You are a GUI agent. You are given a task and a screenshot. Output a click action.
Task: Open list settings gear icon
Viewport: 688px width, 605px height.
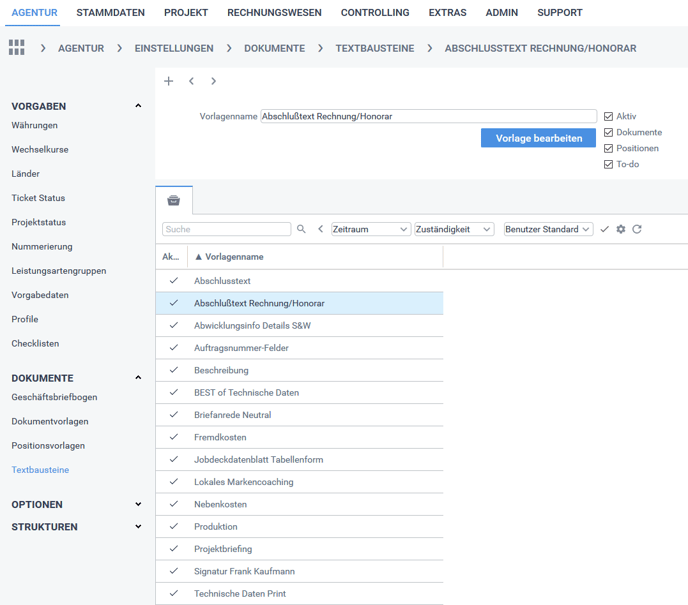[621, 229]
